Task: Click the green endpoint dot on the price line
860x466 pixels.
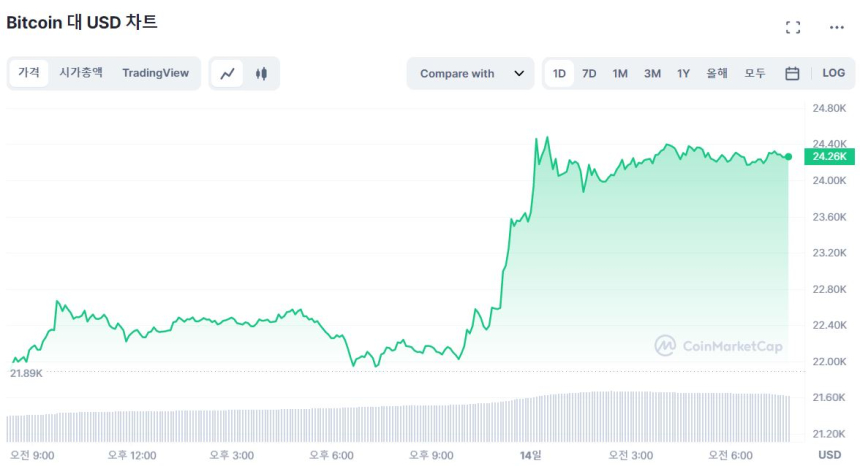Action: click(x=789, y=156)
